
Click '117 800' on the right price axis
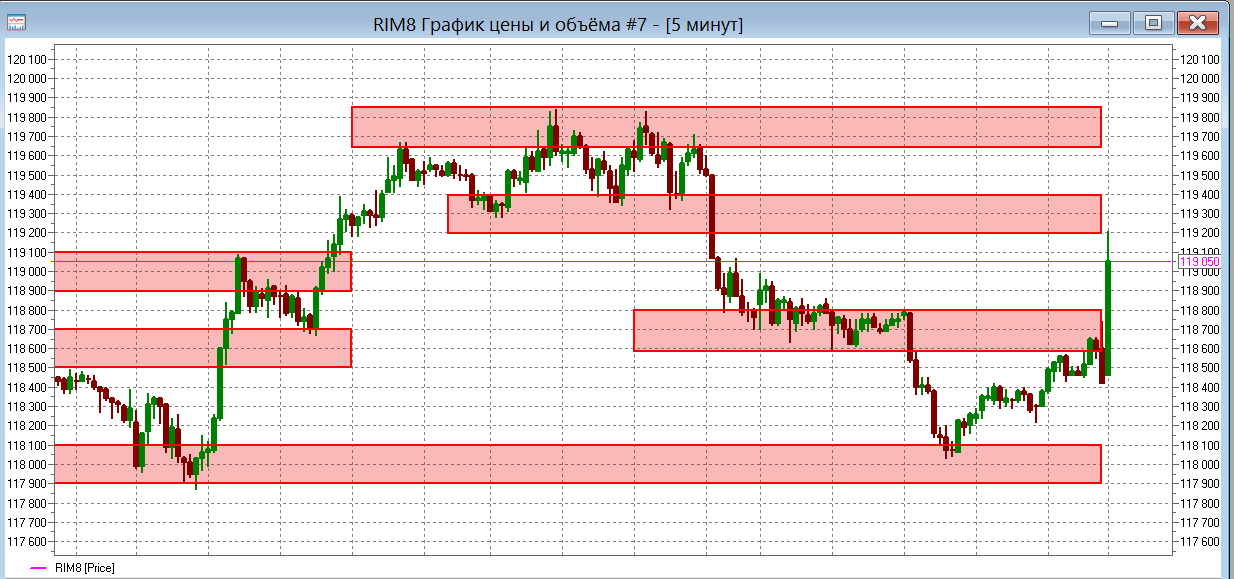coord(1200,503)
